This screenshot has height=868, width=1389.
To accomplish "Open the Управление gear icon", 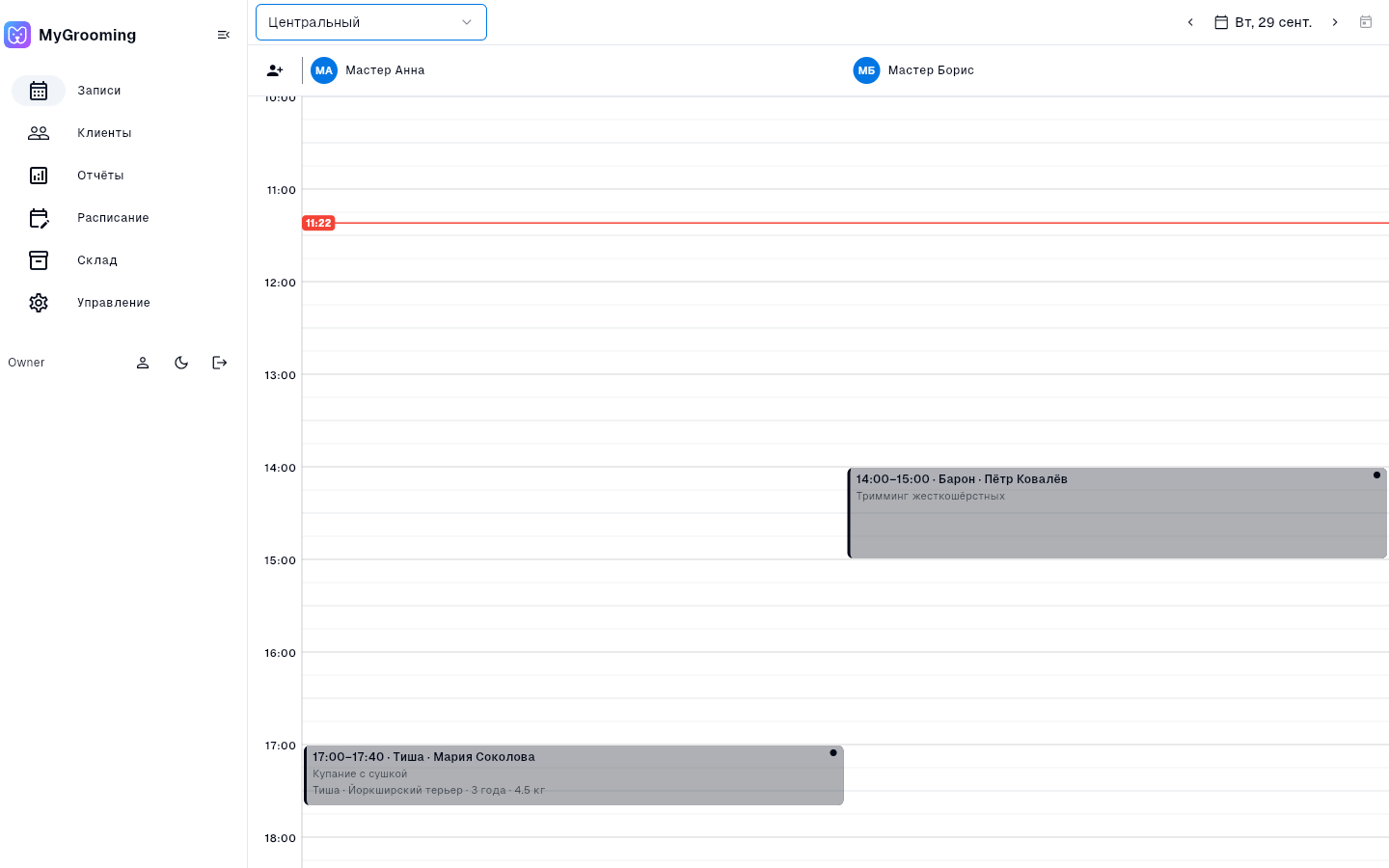I will tap(39, 303).
